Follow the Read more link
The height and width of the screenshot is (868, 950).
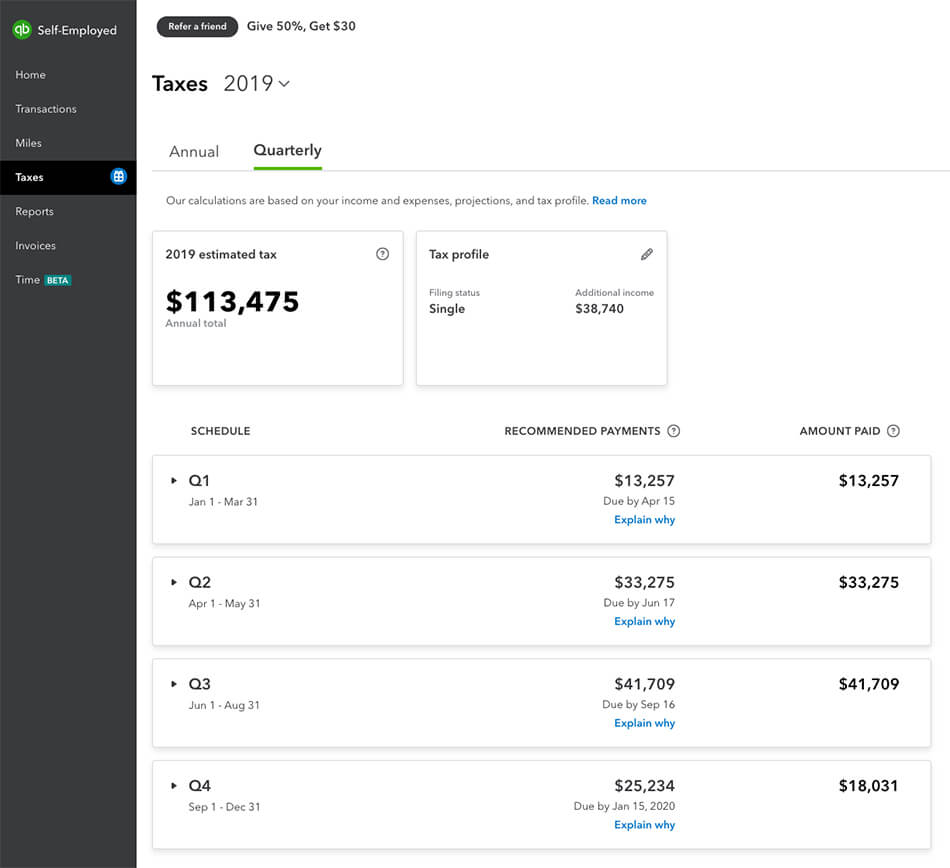pyautogui.click(x=619, y=200)
